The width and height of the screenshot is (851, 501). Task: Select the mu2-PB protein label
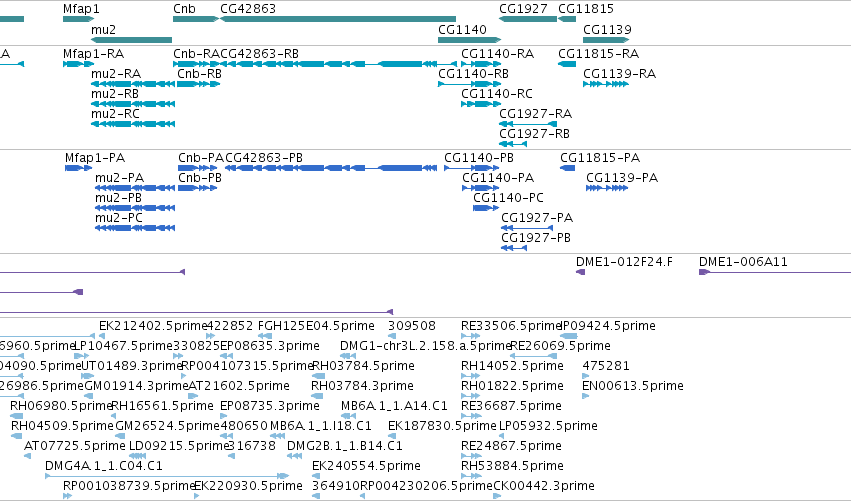coord(118,198)
